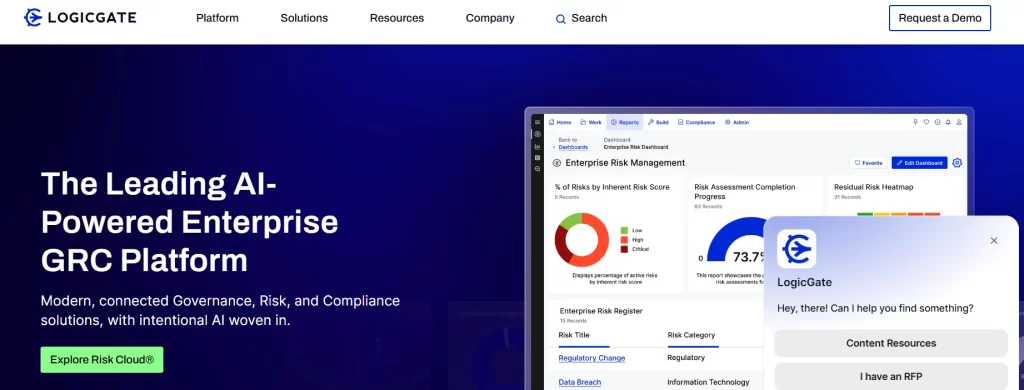The height and width of the screenshot is (390, 1024).
Task: Click the pin icon in dashboard top bar
Action: point(916,122)
